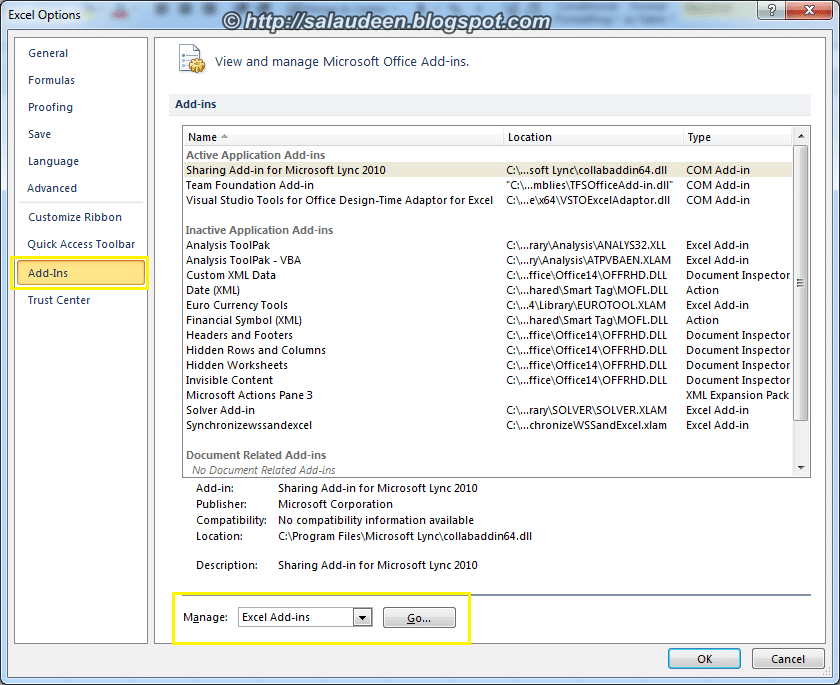Open the Advanced options page
The height and width of the screenshot is (685, 840).
(52, 187)
